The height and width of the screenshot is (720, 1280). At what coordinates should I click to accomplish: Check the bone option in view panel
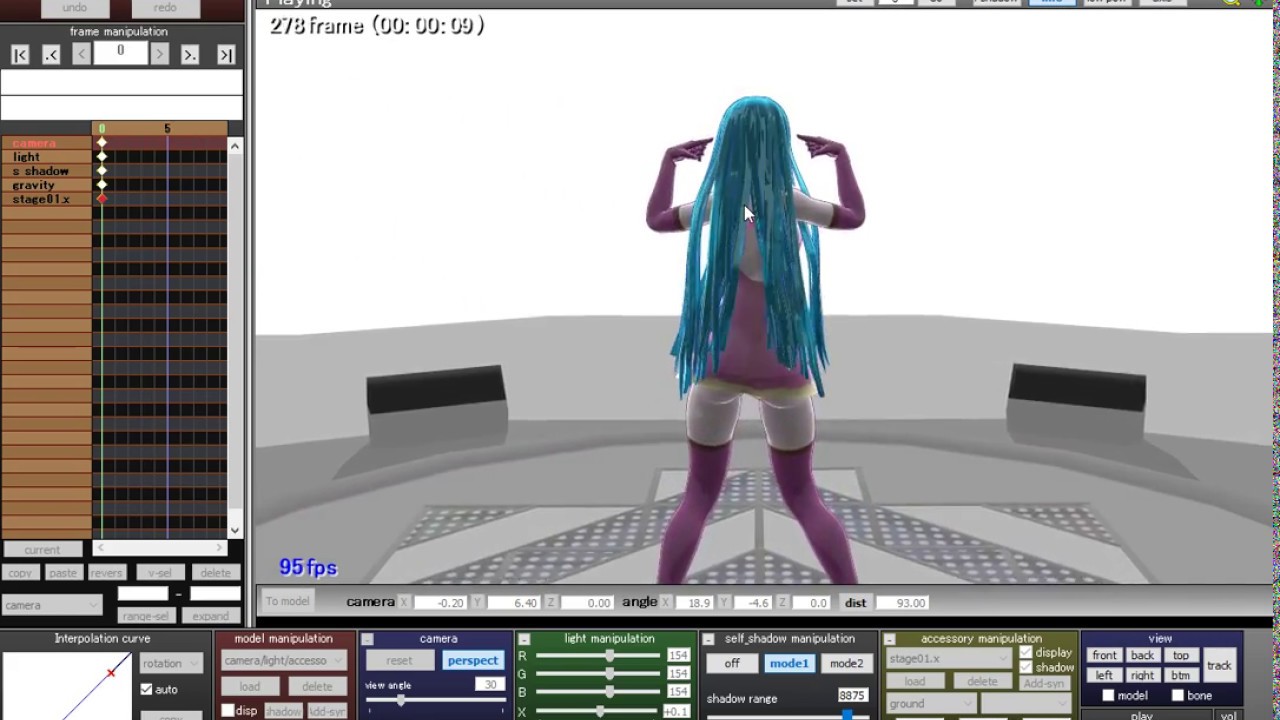click(x=1178, y=695)
